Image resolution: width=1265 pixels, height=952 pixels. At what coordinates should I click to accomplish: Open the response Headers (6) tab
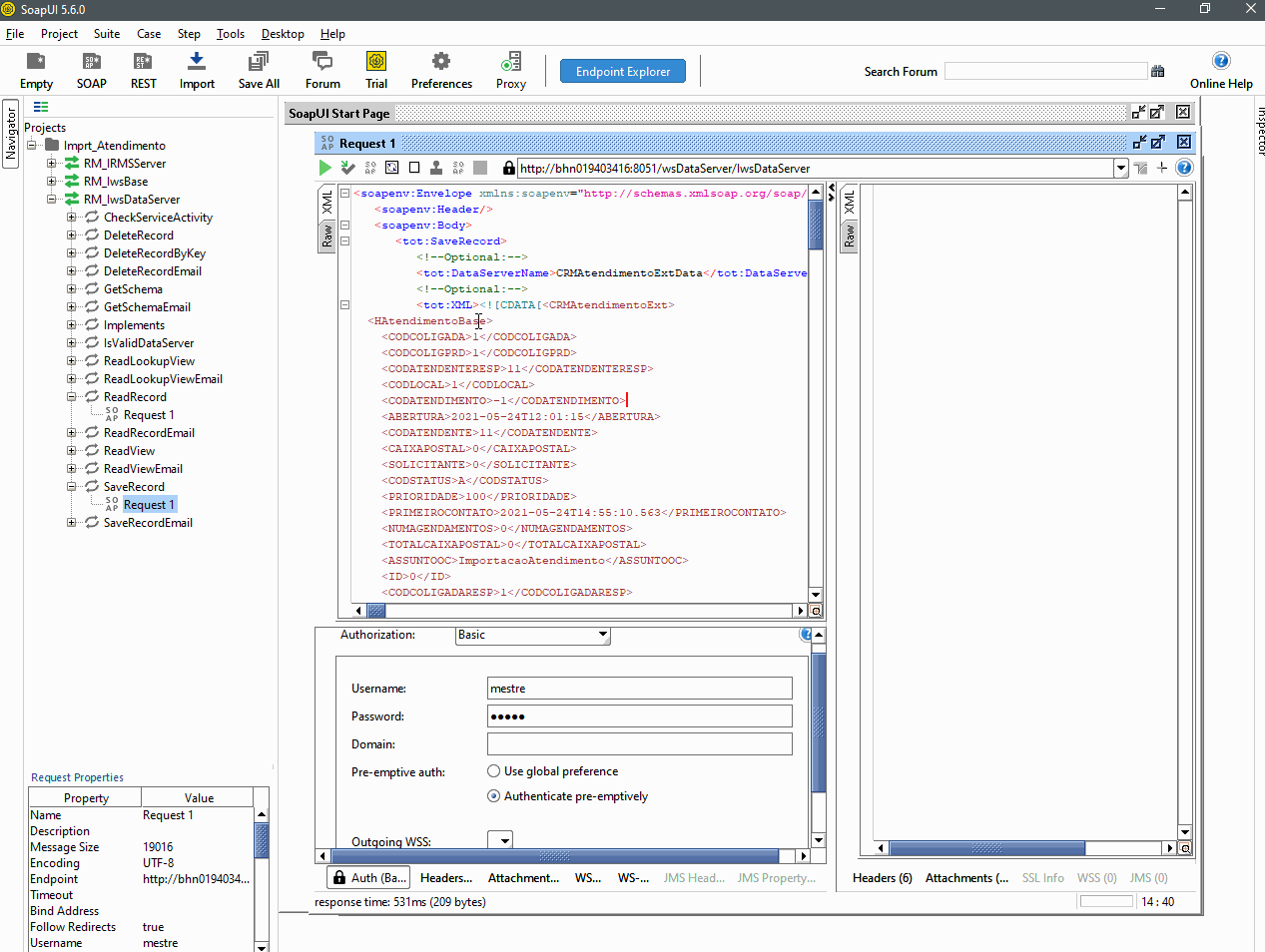tap(883, 878)
